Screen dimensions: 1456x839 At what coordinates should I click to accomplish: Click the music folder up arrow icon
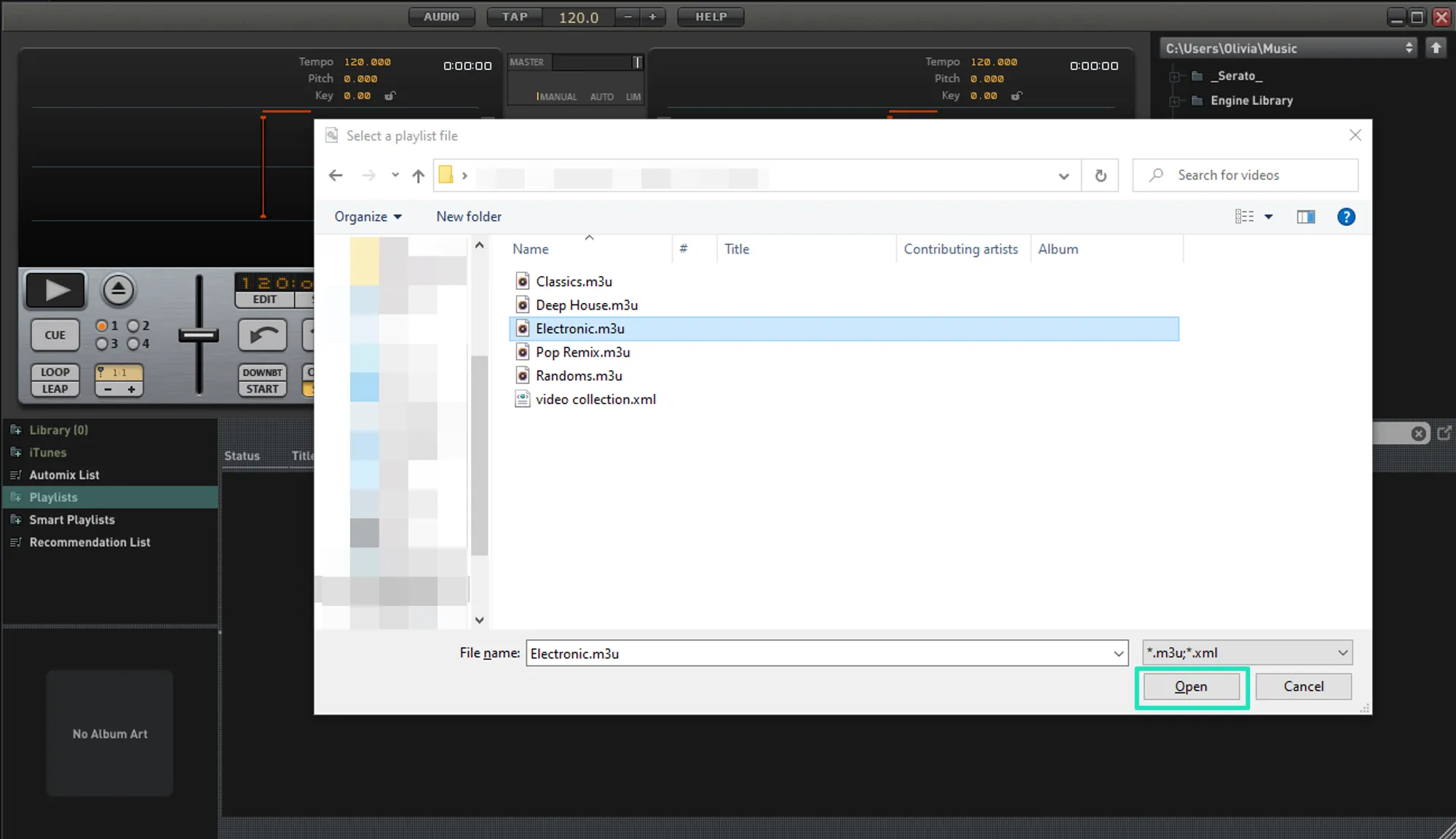(1436, 48)
